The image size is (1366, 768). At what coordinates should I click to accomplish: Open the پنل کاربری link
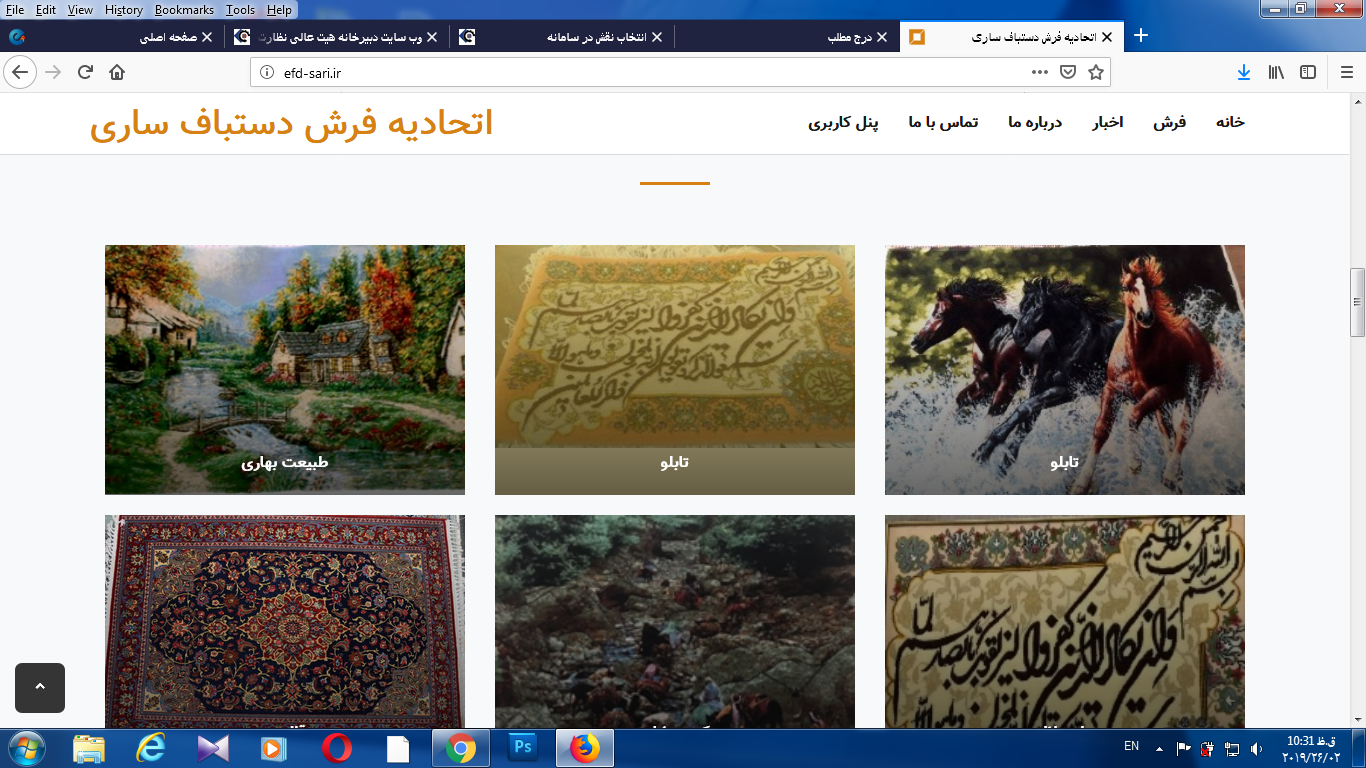coord(843,122)
